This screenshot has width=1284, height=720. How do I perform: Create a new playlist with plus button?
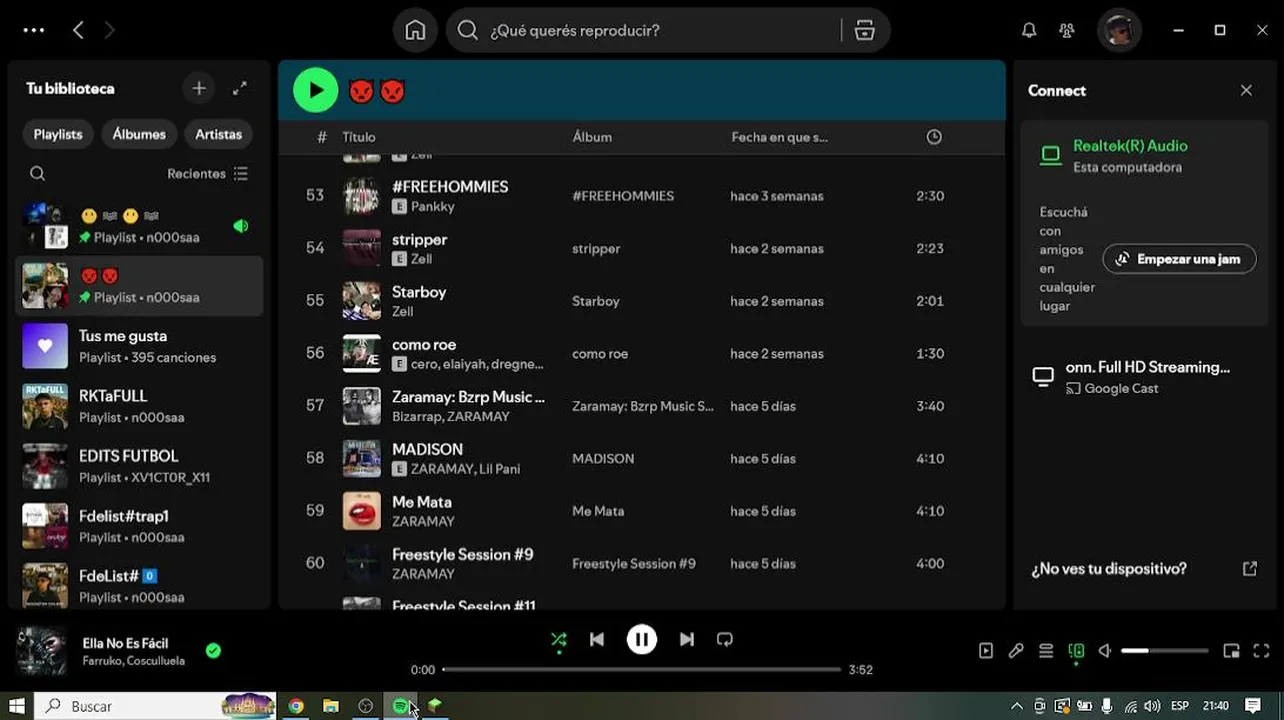(199, 88)
